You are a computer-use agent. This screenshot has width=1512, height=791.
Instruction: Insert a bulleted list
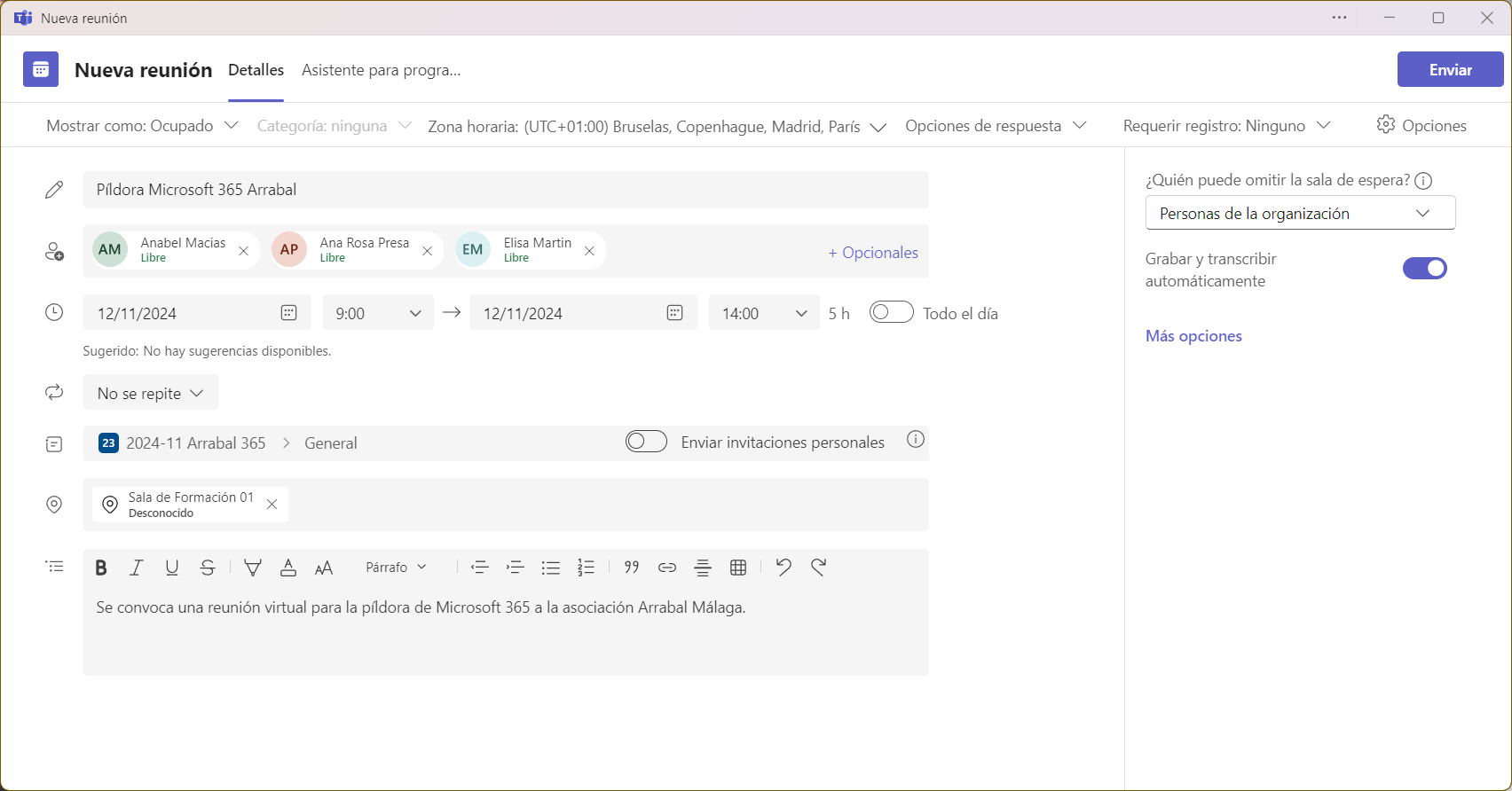click(x=551, y=568)
